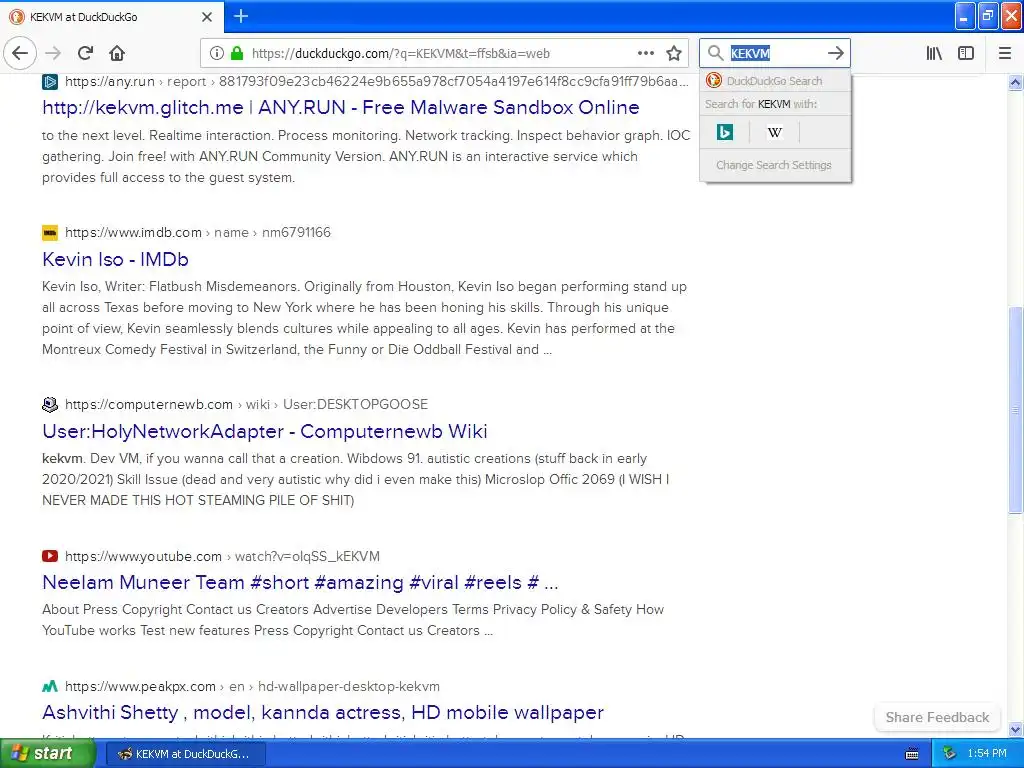The width and height of the screenshot is (1024, 768).
Task: Open the Firefox hamburger menu
Action: (x=1005, y=54)
